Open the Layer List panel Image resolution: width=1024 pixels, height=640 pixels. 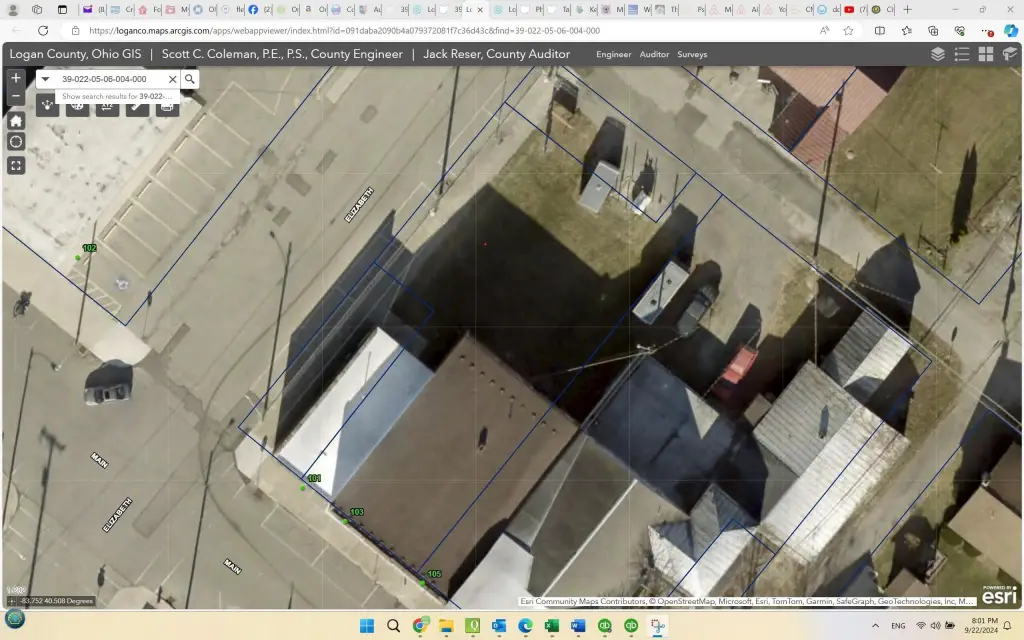point(938,54)
